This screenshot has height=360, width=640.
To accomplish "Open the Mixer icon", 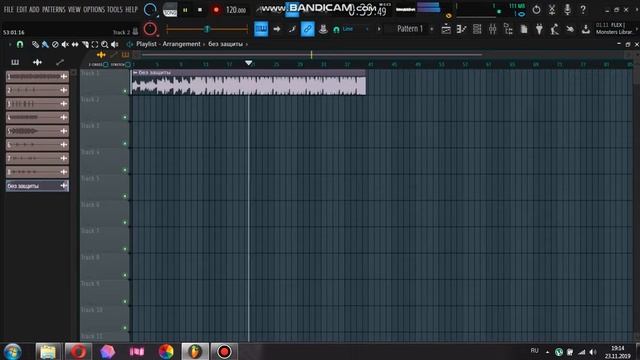I will [492, 29].
